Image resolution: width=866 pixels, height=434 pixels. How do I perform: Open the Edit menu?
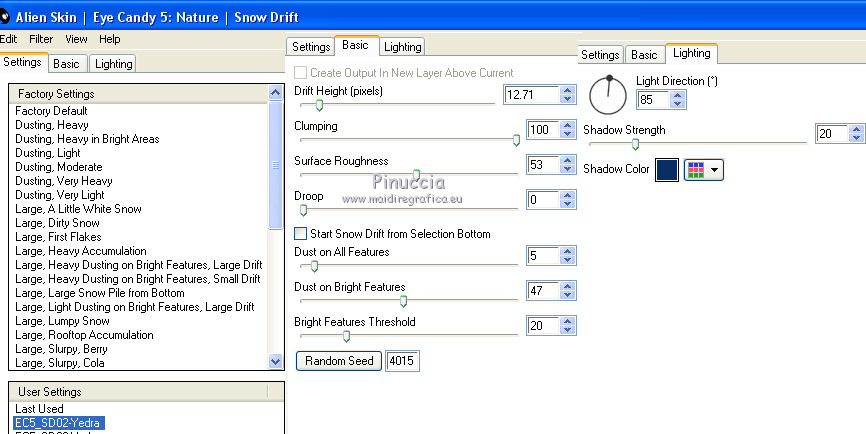pyautogui.click(x=8, y=39)
